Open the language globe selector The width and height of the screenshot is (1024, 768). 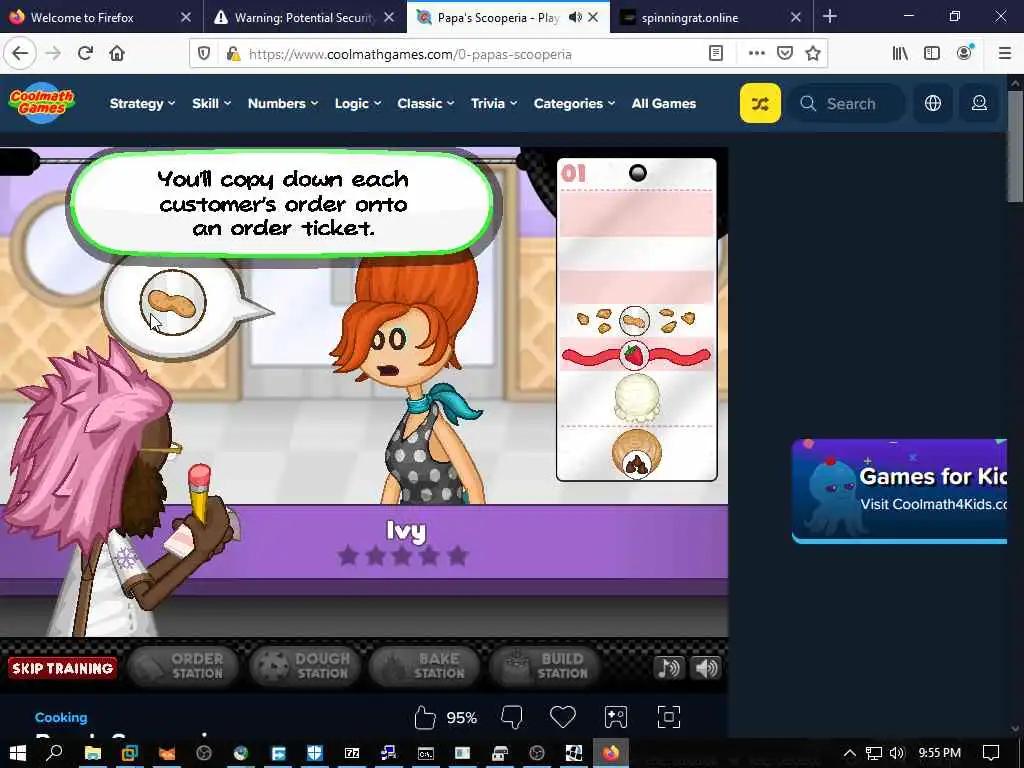point(933,103)
